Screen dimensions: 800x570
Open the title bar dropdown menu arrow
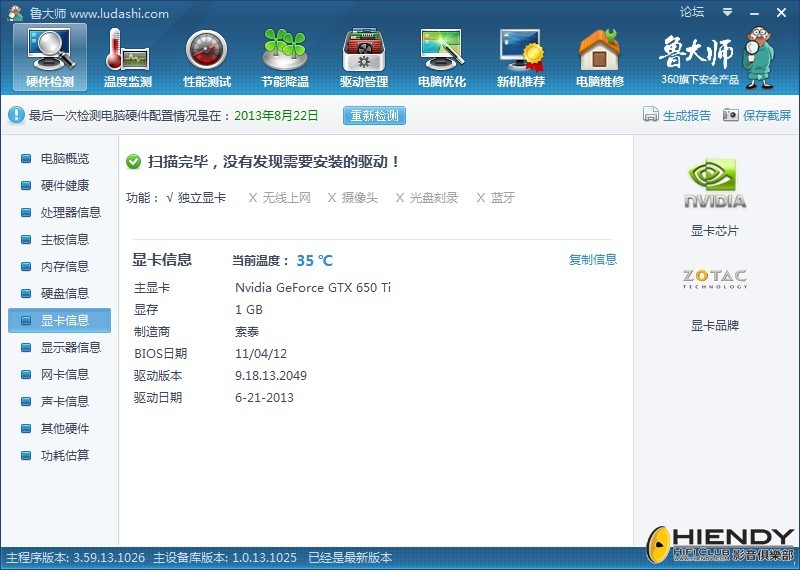(728, 12)
